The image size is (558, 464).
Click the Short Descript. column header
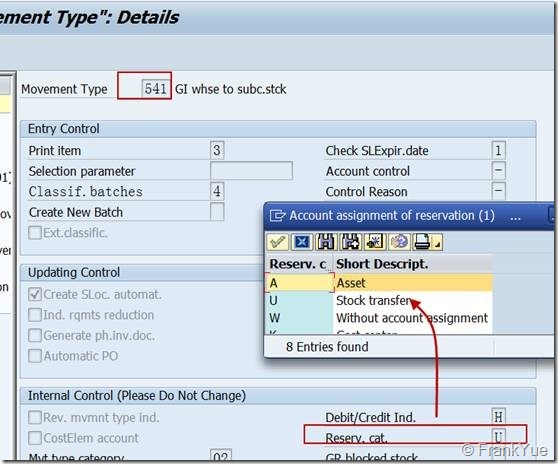point(413,264)
